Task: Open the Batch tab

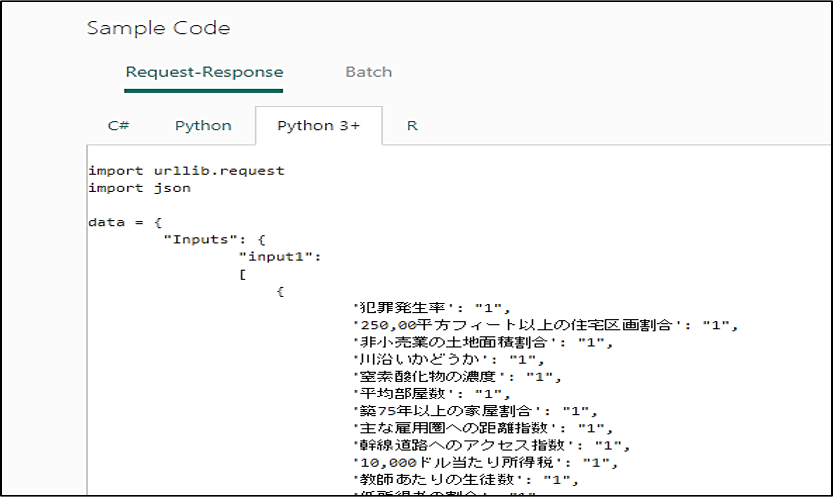Action: tap(368, 72)
